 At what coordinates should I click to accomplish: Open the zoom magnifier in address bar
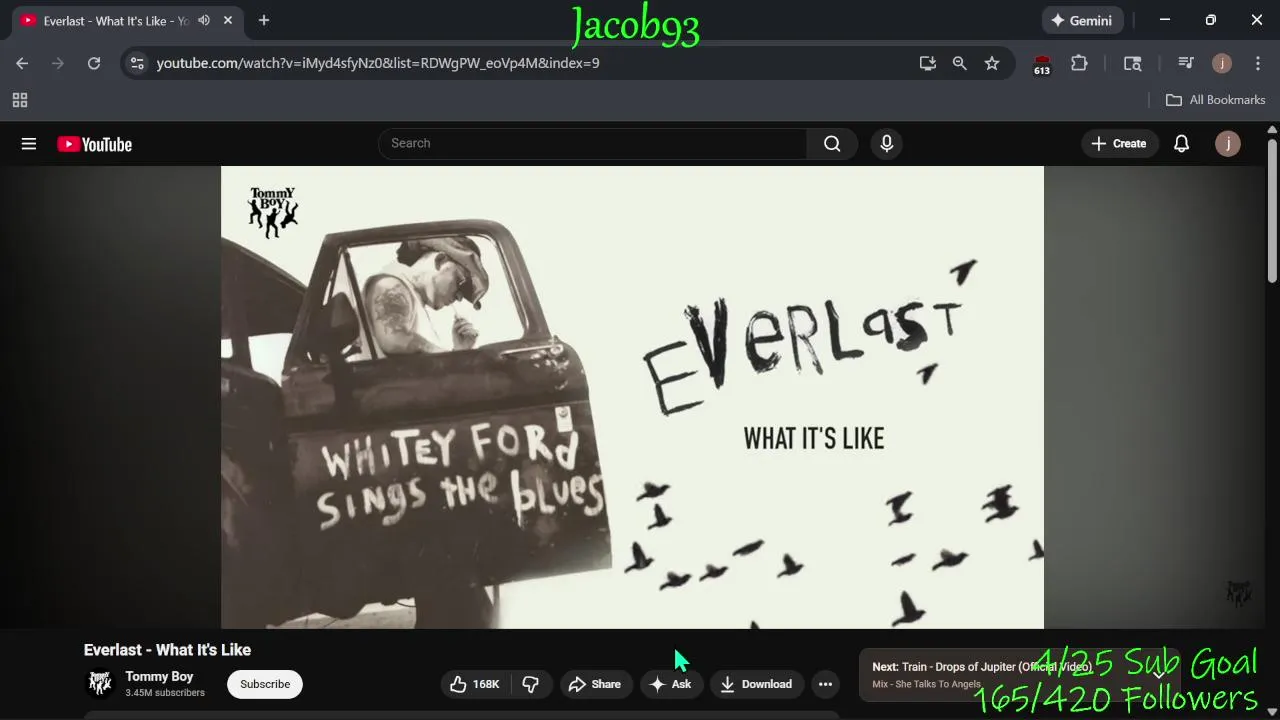pos(960,63)
